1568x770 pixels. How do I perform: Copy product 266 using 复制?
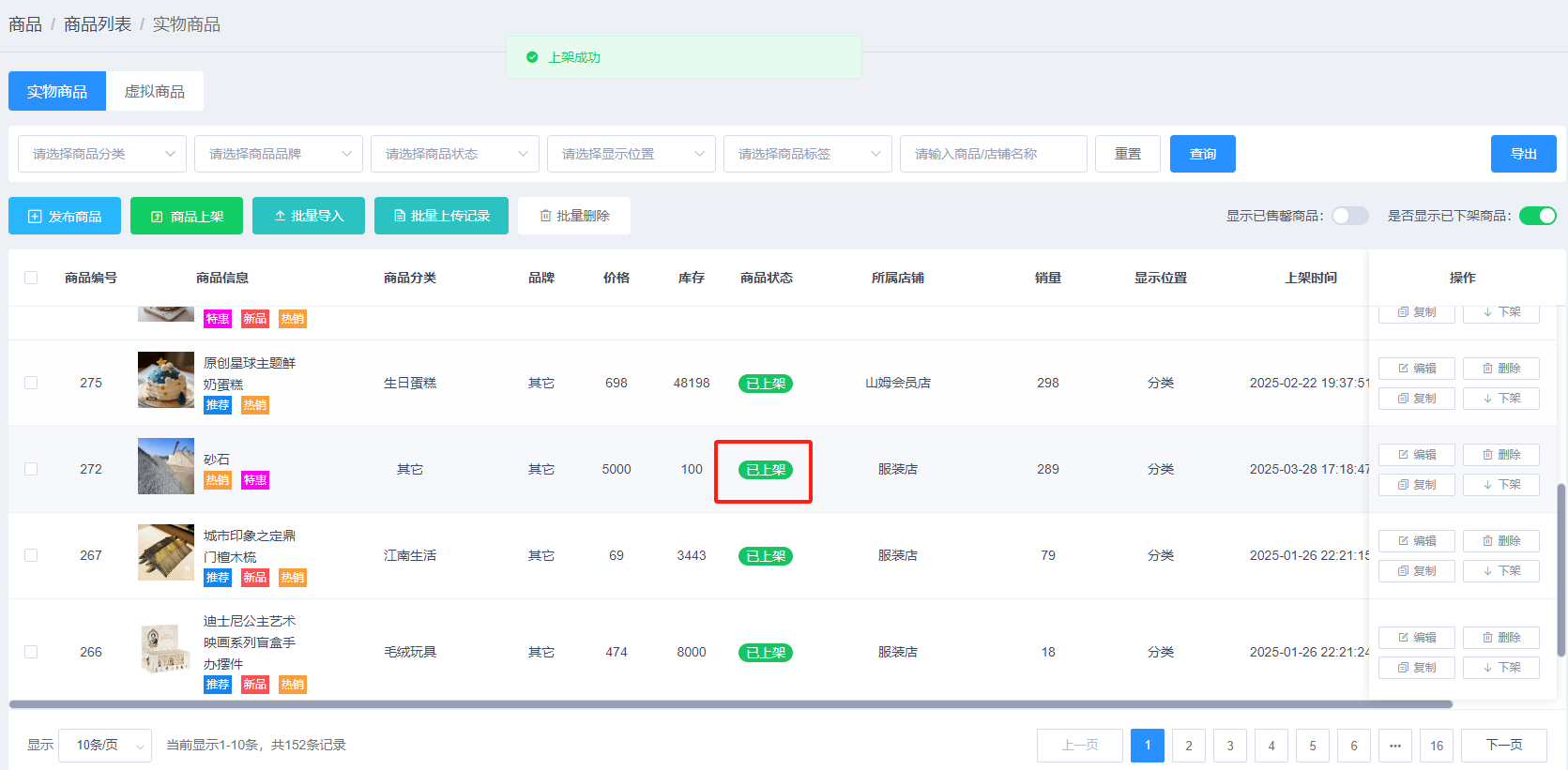click(1417, 668)
